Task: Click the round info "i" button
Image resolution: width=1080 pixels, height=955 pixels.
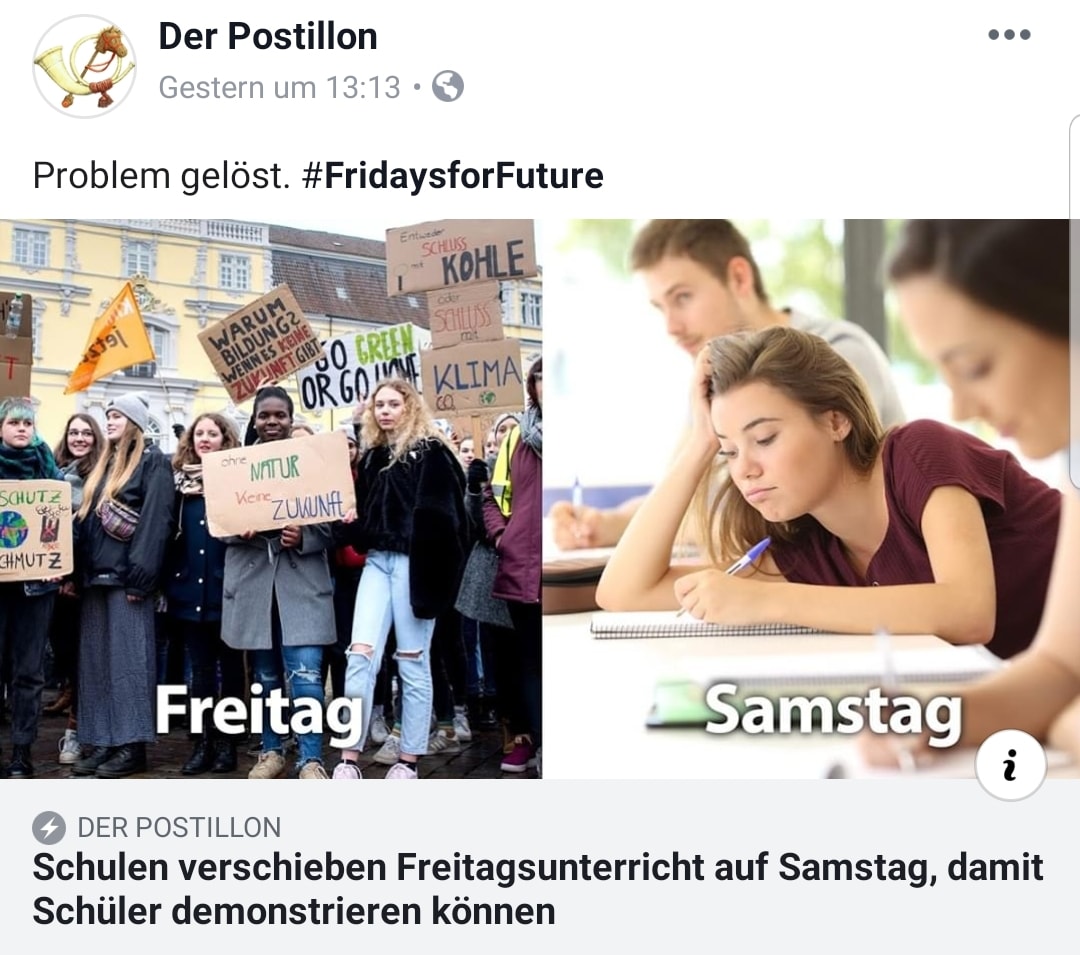Action: 1010,765
